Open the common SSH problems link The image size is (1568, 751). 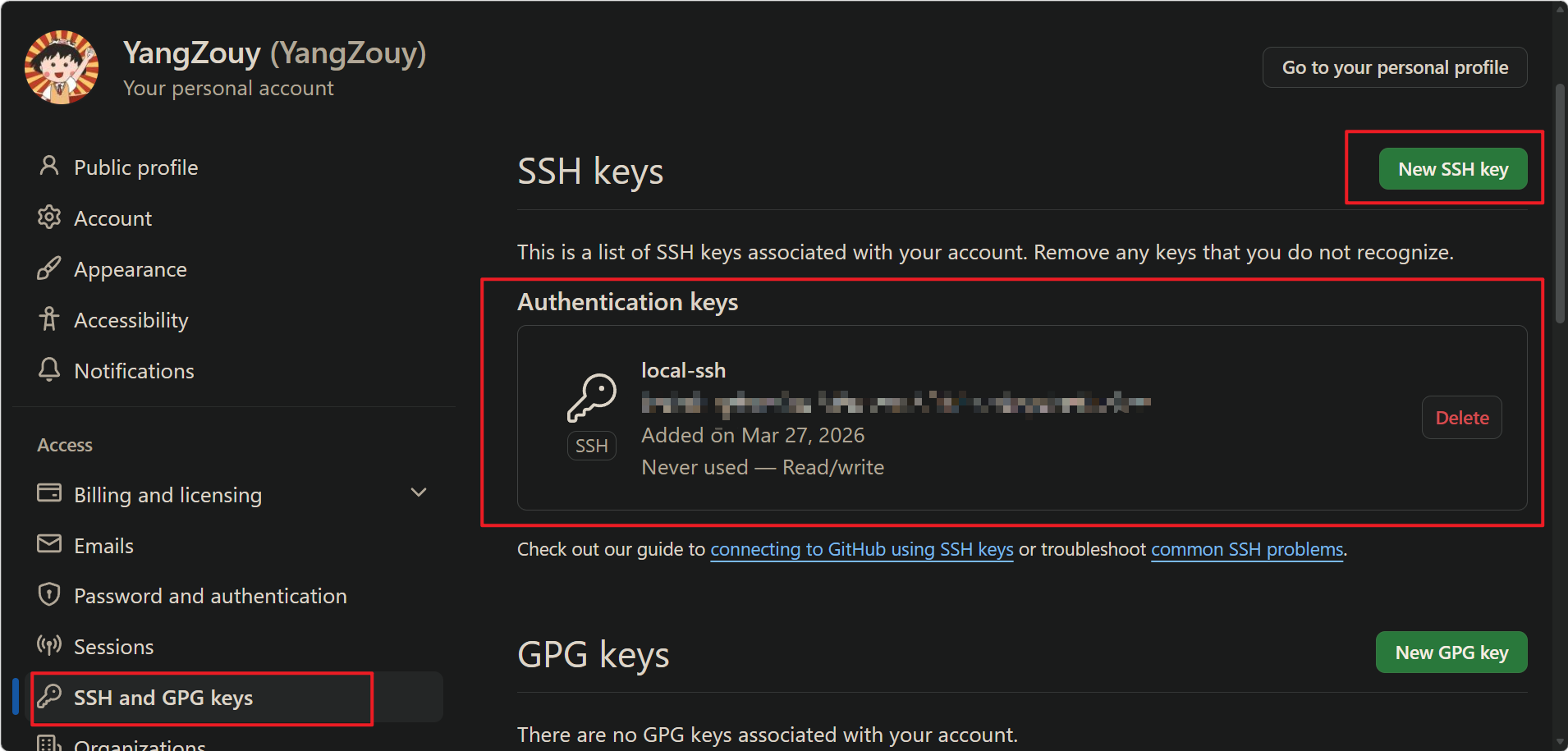(1246, 549)
